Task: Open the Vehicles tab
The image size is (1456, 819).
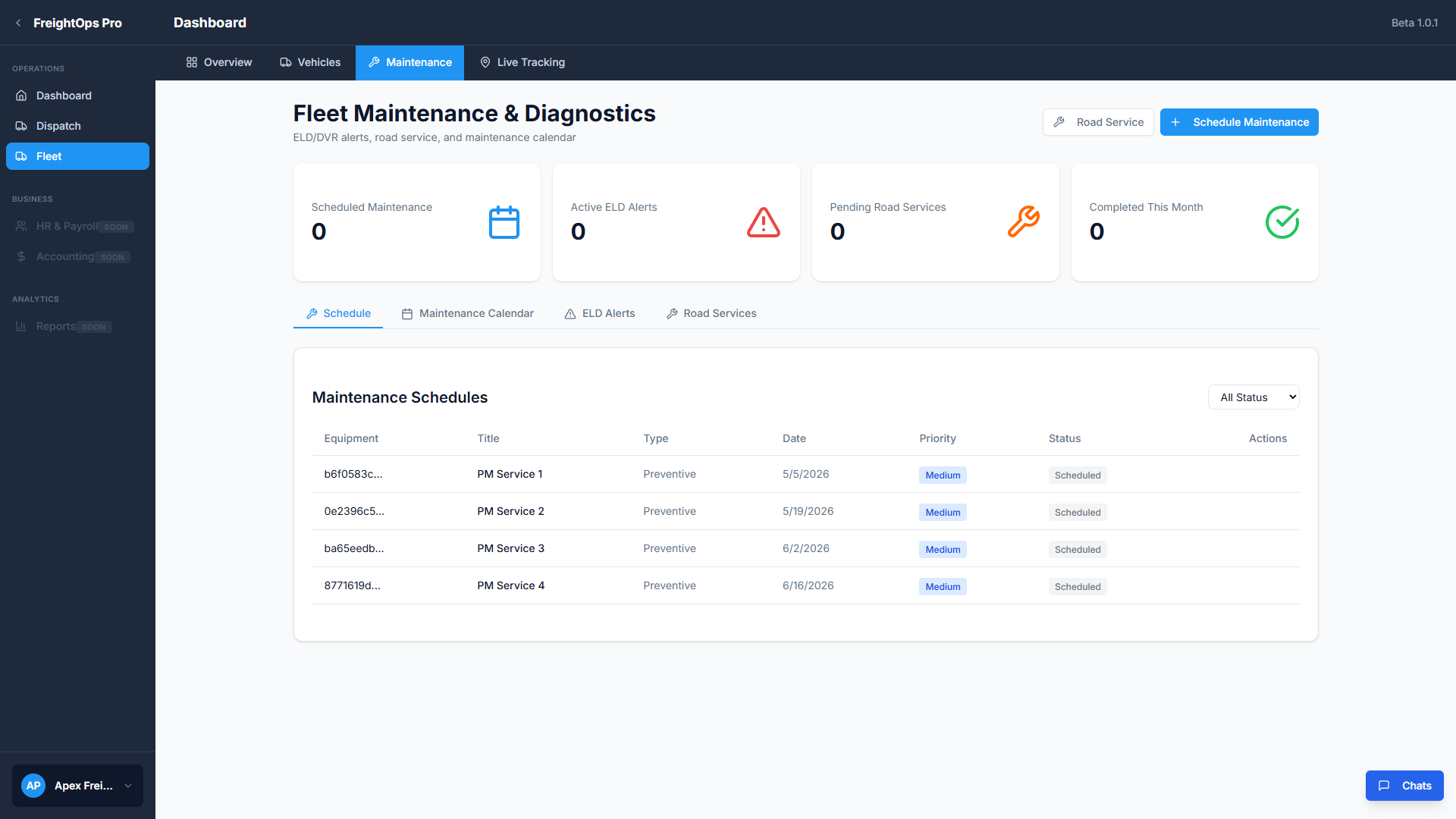Action: point(310,62)
